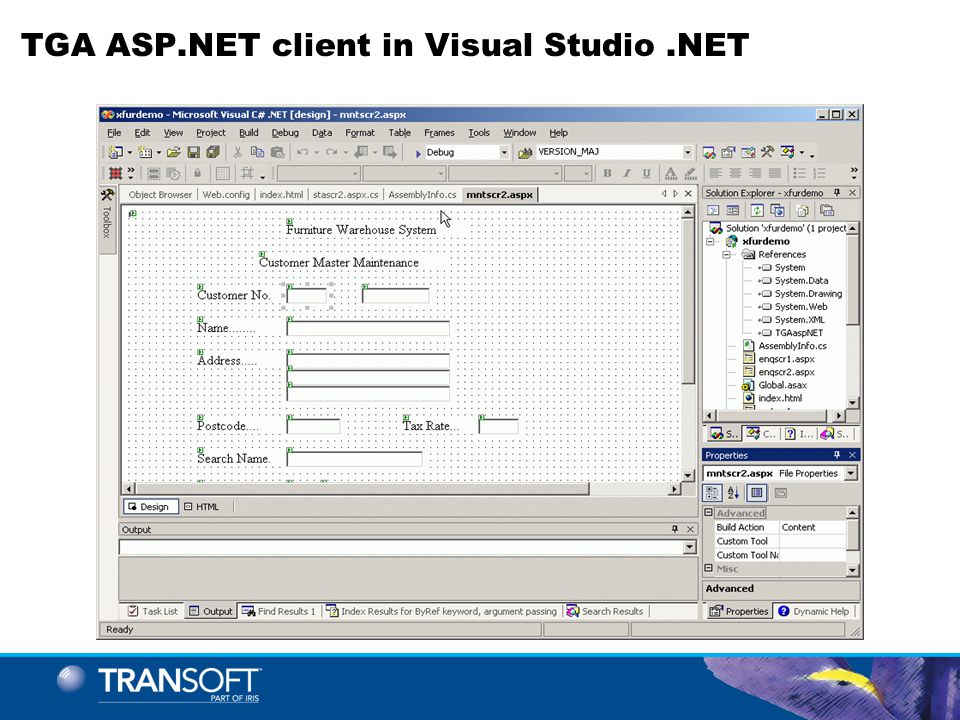Screen dimensions: 960x720
Task: Click the Undo arrow icon
Action: [x=302, y=152]
